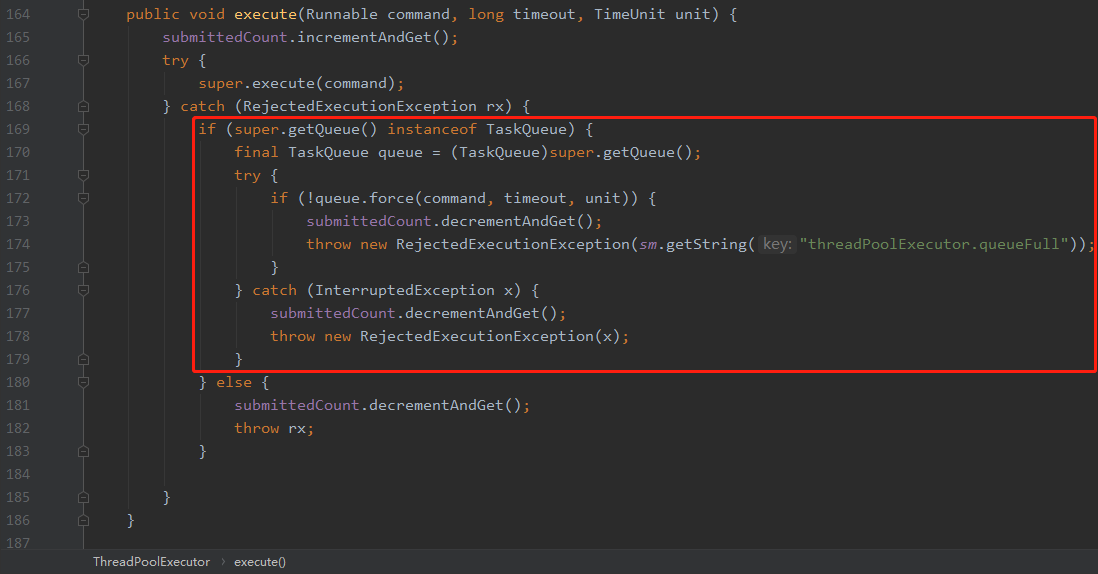This screenshot has height=574, width=1098.
Task: Click "threadPoolExecutor.queueFull" string literal
Action: pos(934,244)
